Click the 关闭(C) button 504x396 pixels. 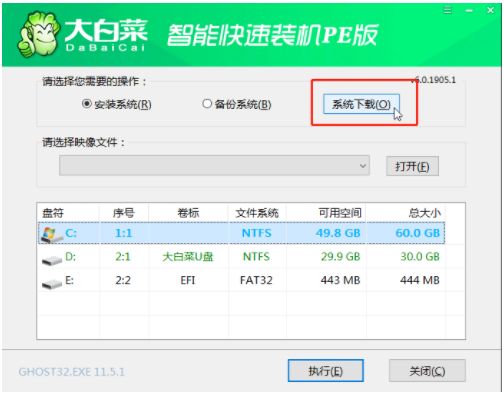pyautogui.click(x=427, y=370)
